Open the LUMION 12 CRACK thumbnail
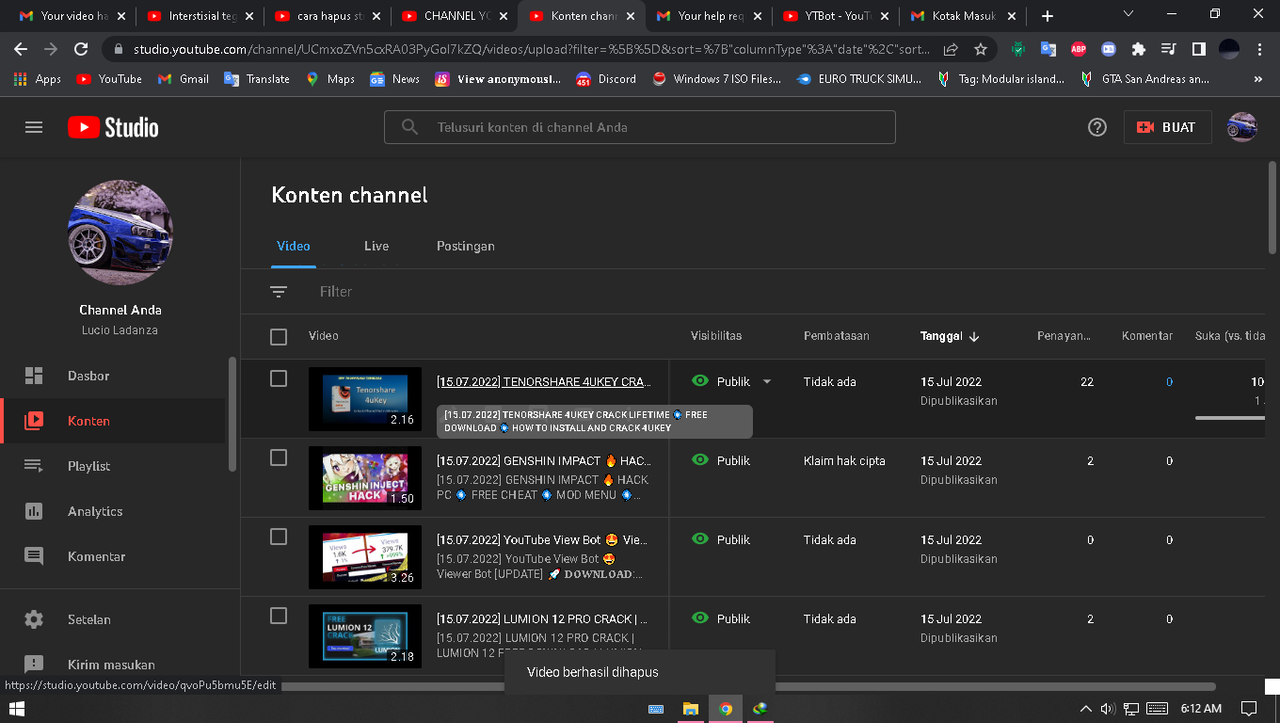This screenshot has width=1280, height=723. point(365,636)
